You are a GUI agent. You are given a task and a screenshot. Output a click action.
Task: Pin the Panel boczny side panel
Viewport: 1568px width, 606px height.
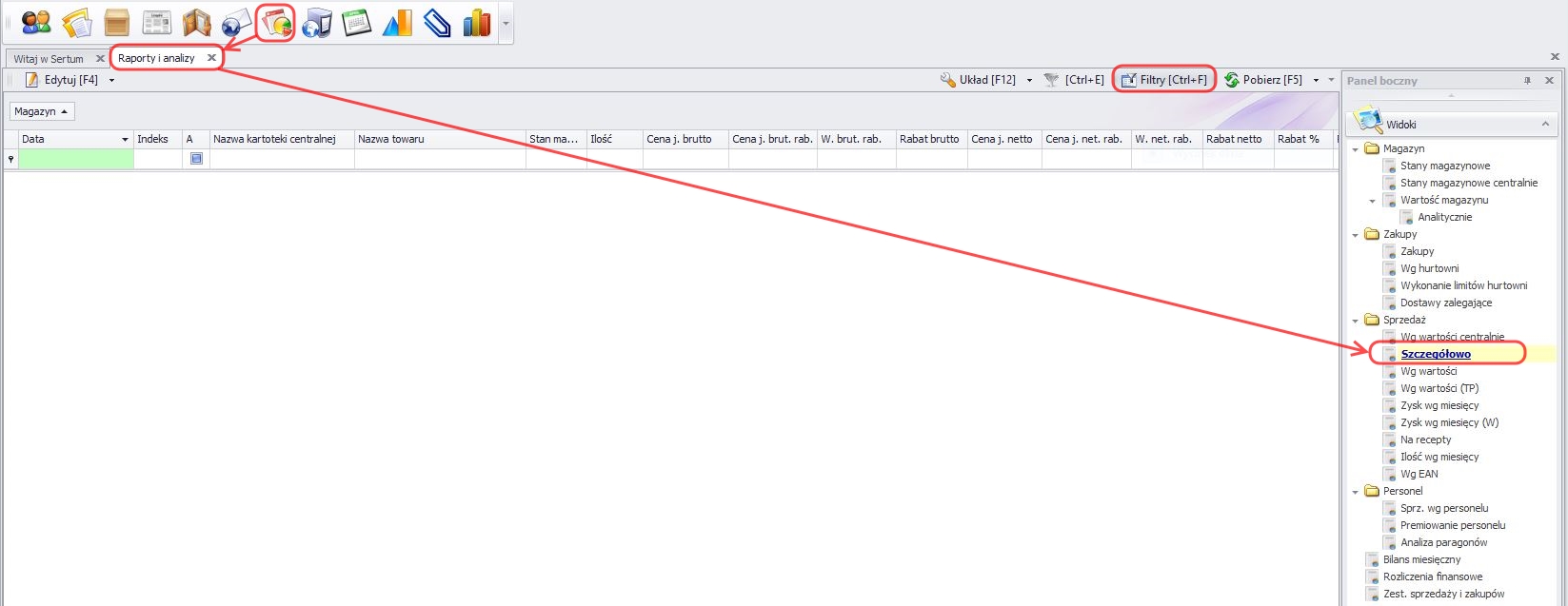(x=1527, y=81)
